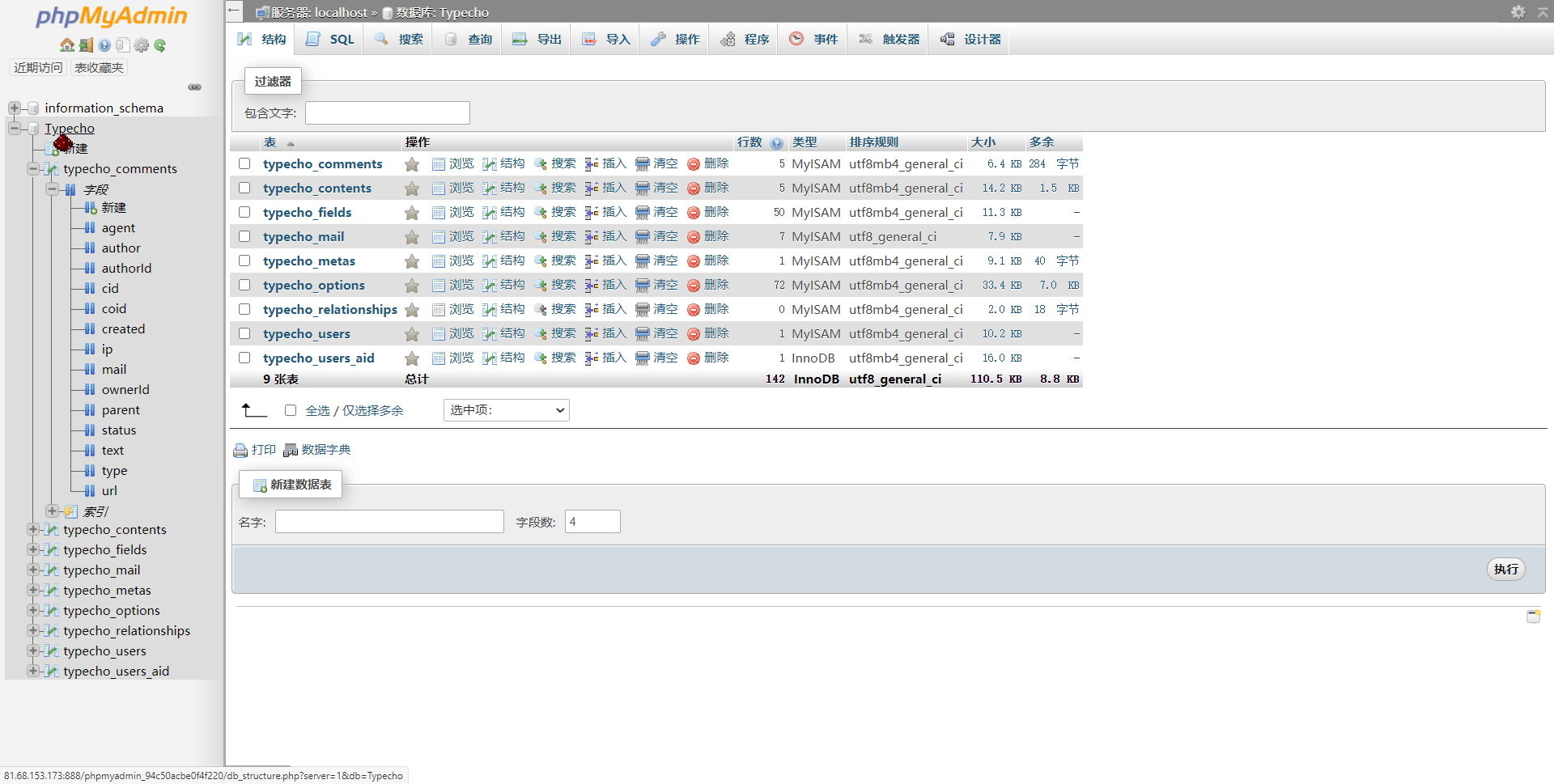The width and height of the screenshot is (1554, 784).
Task: Star the typecho_fields table as favorite
Action: pos(412,213)
